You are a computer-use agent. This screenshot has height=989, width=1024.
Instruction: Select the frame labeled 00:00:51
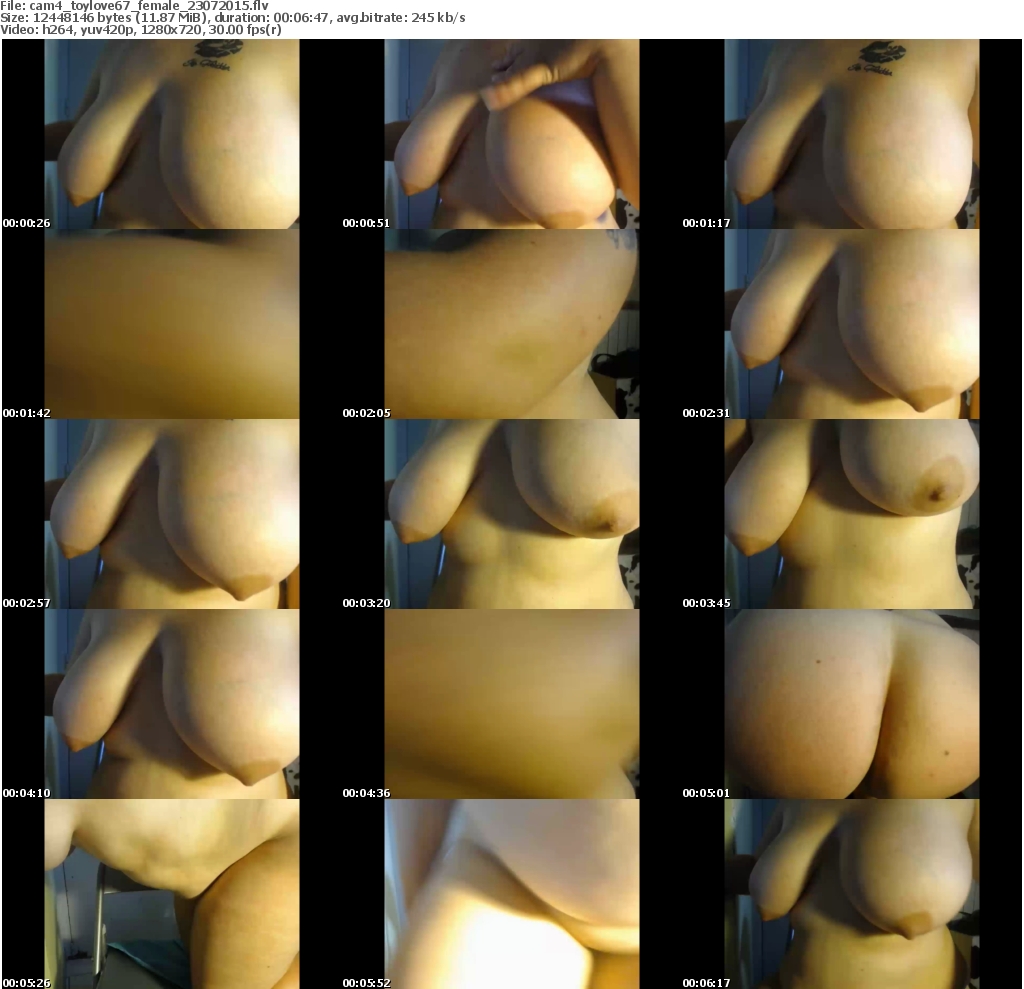pos(511,134)
